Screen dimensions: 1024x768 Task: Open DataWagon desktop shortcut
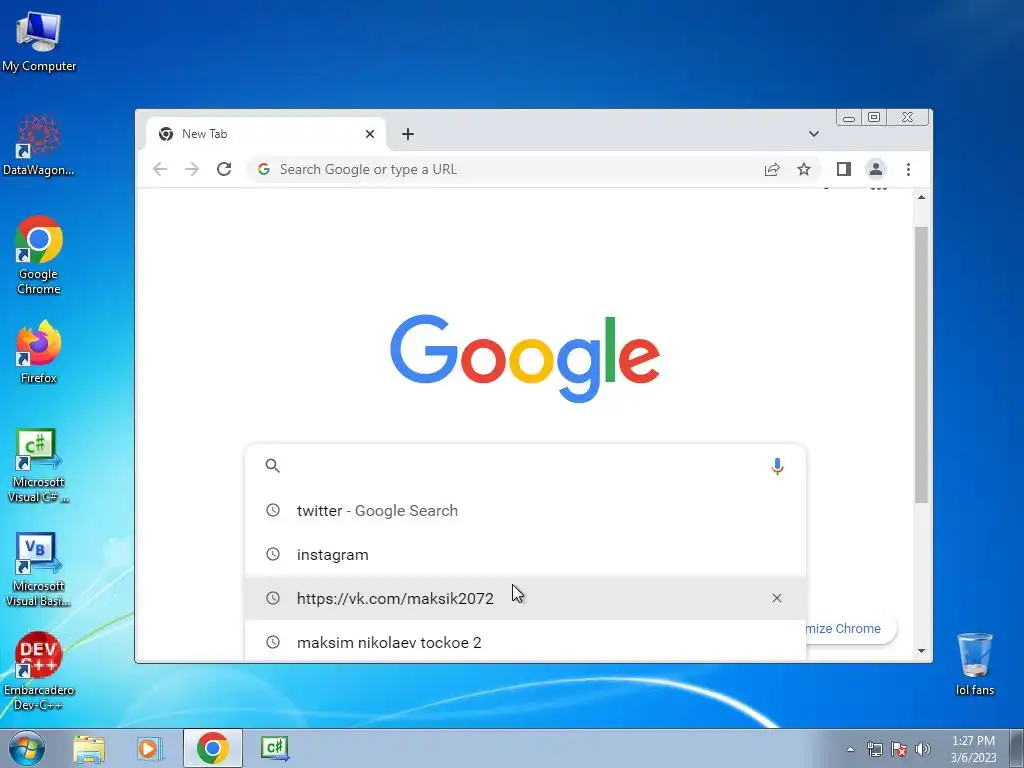tap(39, 145)
